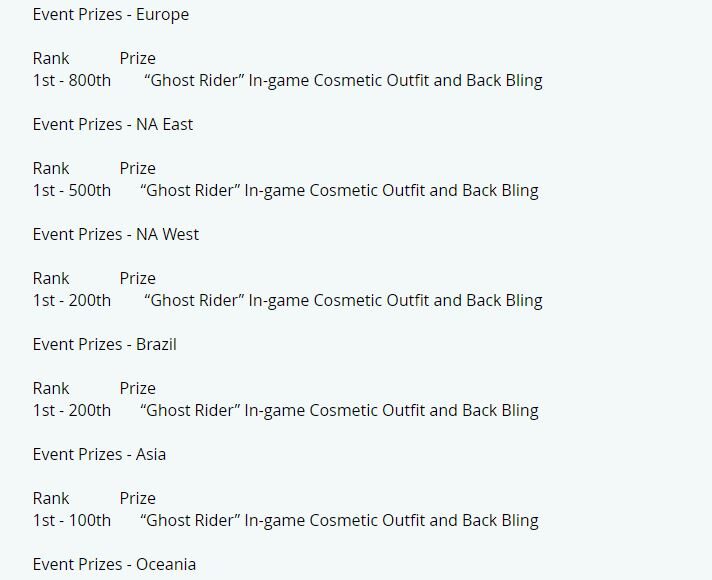Click the Ghost Rider prize text under NA East
The width and height of the screenshot is (712, 580).
click(x=339, y=191)
